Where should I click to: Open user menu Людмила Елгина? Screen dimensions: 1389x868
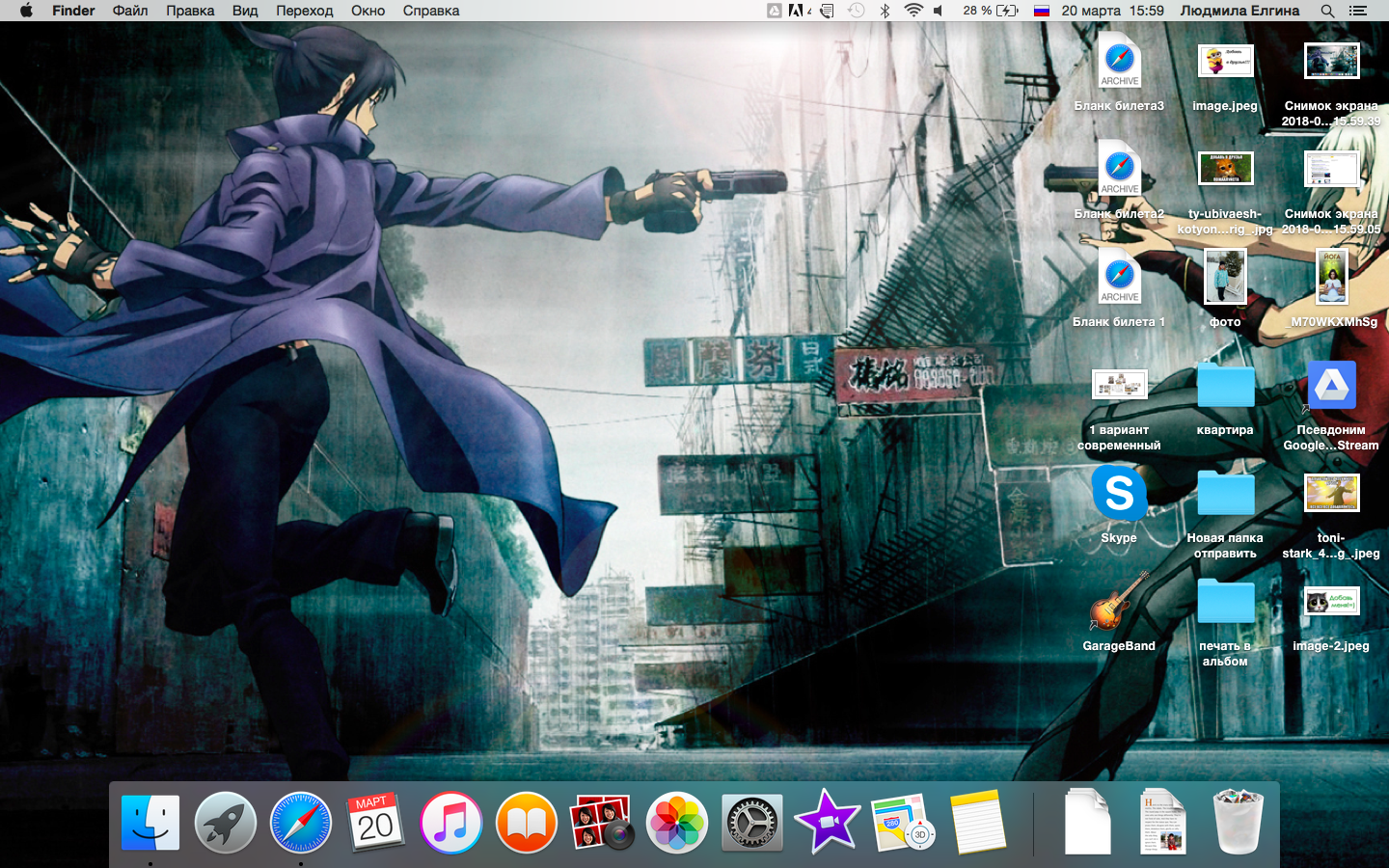(1239, 11)
